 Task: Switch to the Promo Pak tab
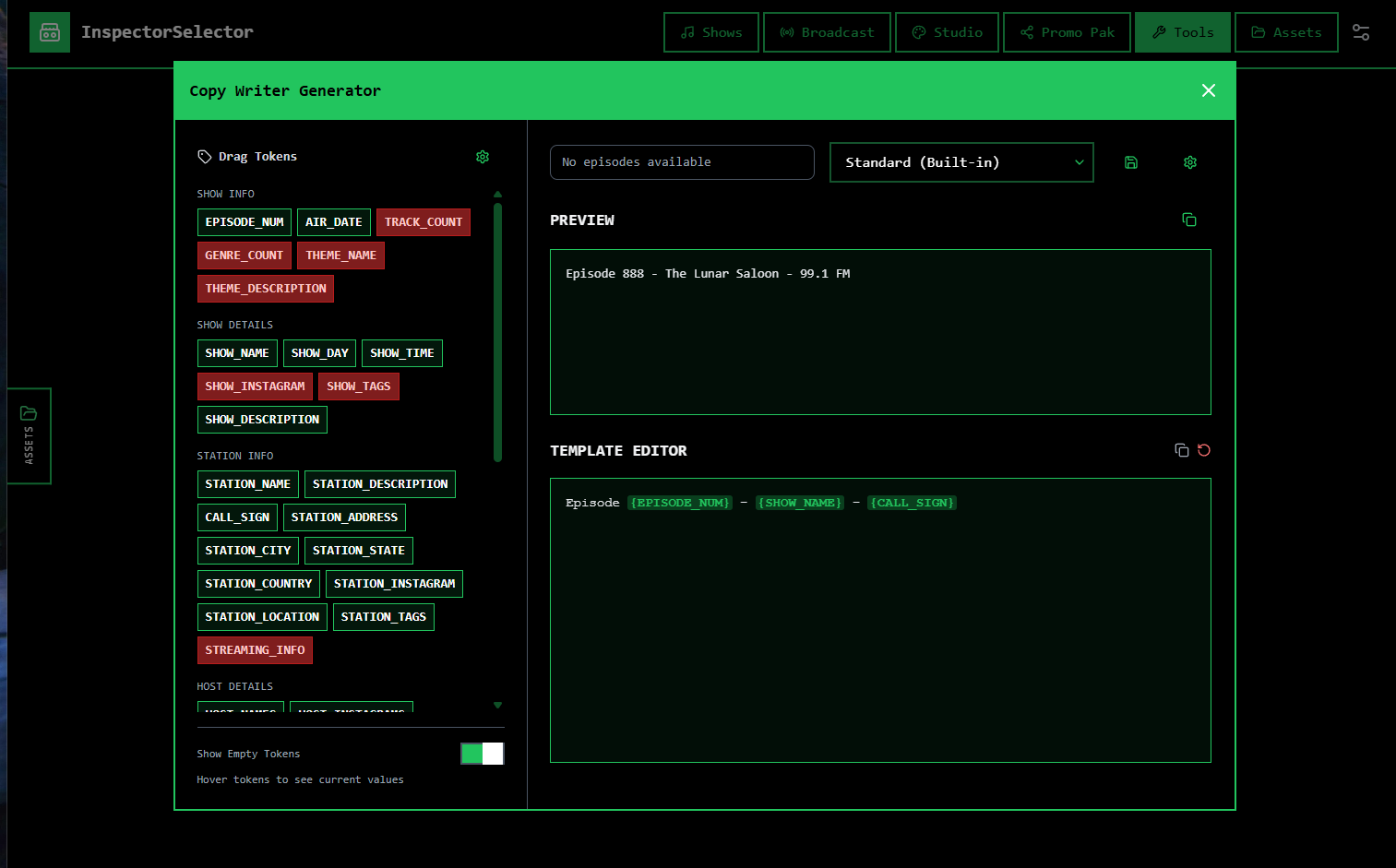1066,32
